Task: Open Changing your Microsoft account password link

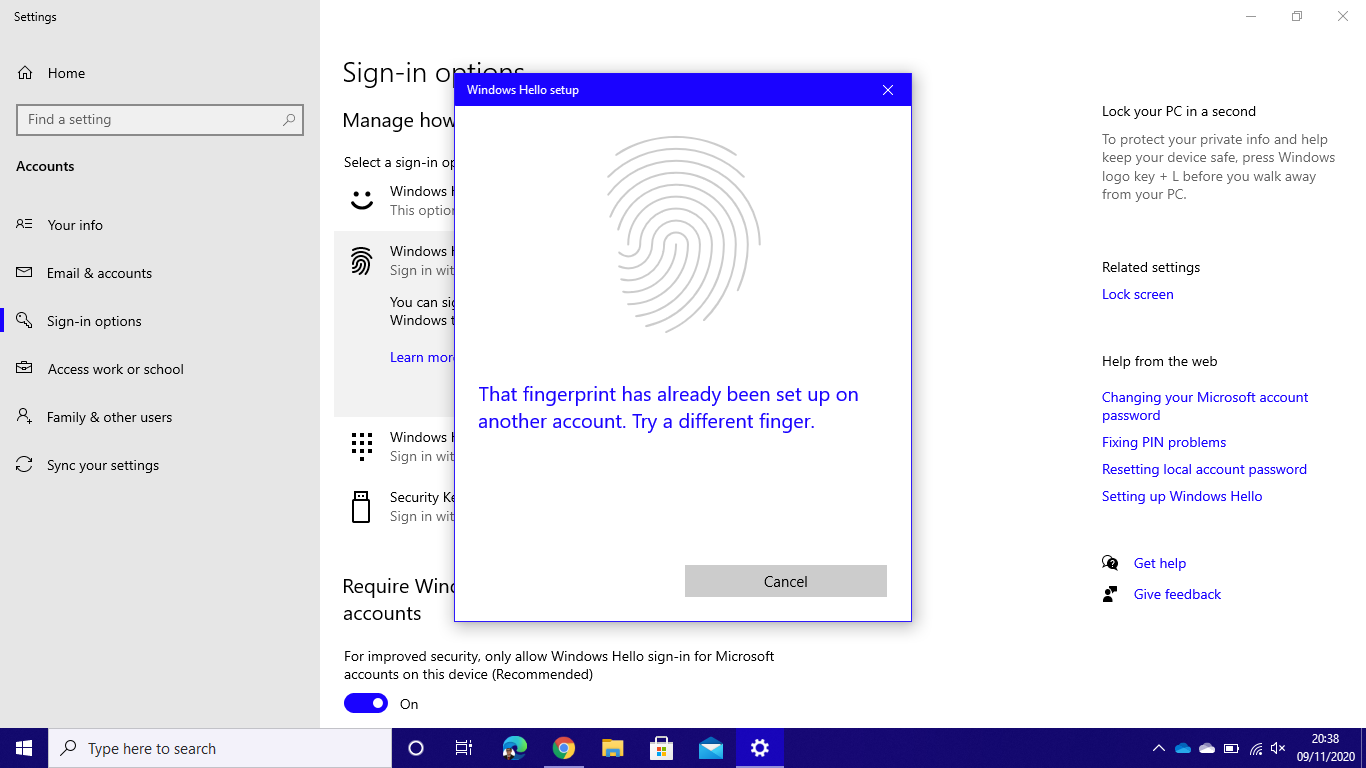Action: coord(1205,406)
